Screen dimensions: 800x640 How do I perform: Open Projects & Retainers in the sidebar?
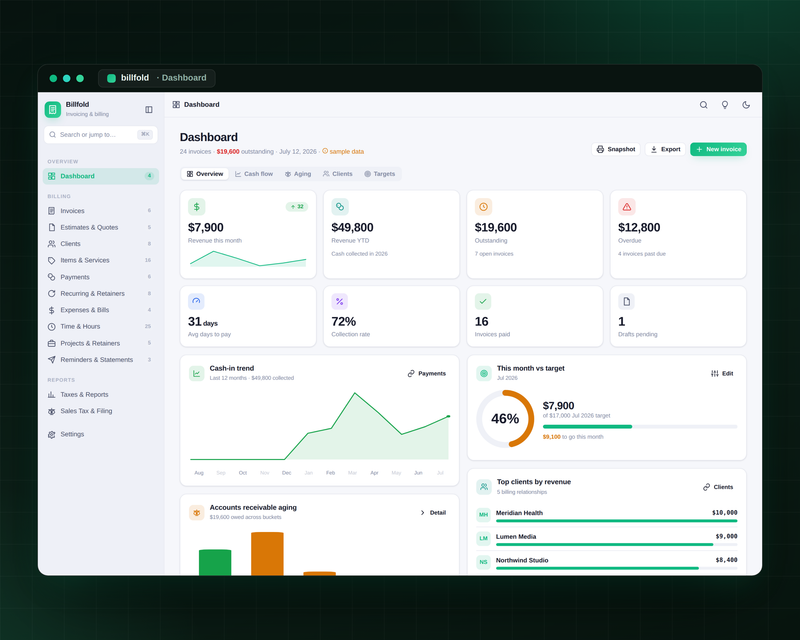click(x=101, y=343)
